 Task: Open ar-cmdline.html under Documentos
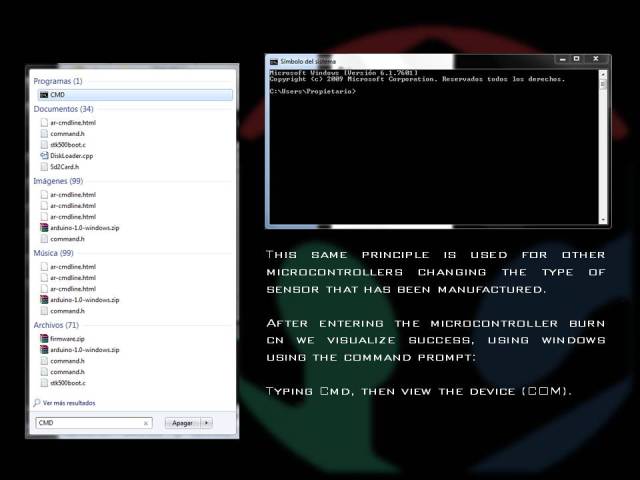pyautogui.click(x=68, y=122)
